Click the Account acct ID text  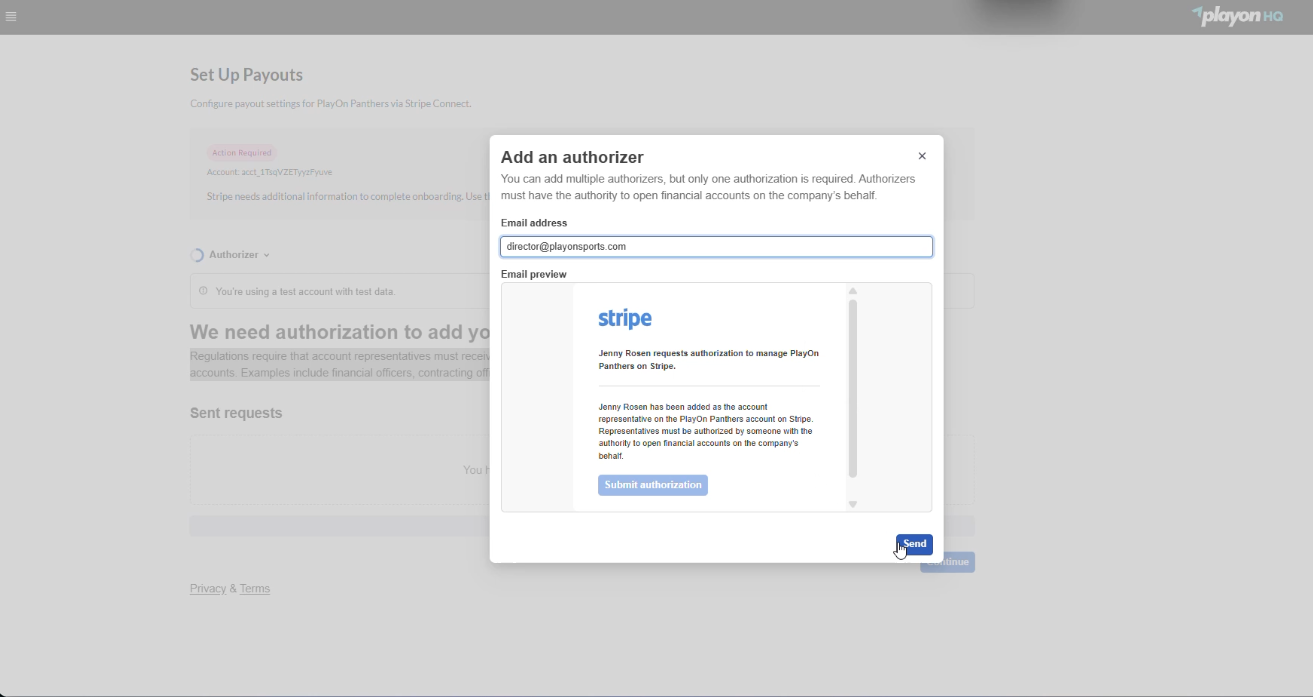(x=270, y=172)
